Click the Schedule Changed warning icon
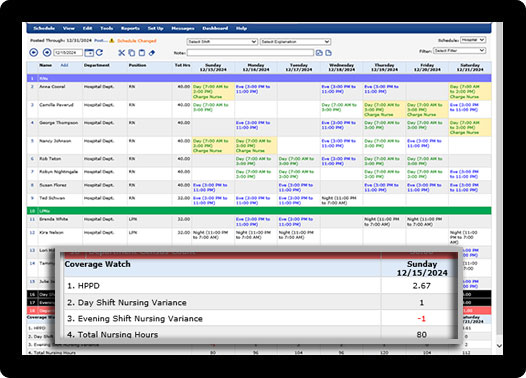The image size is (526, 378). click(x=112, y=41)
